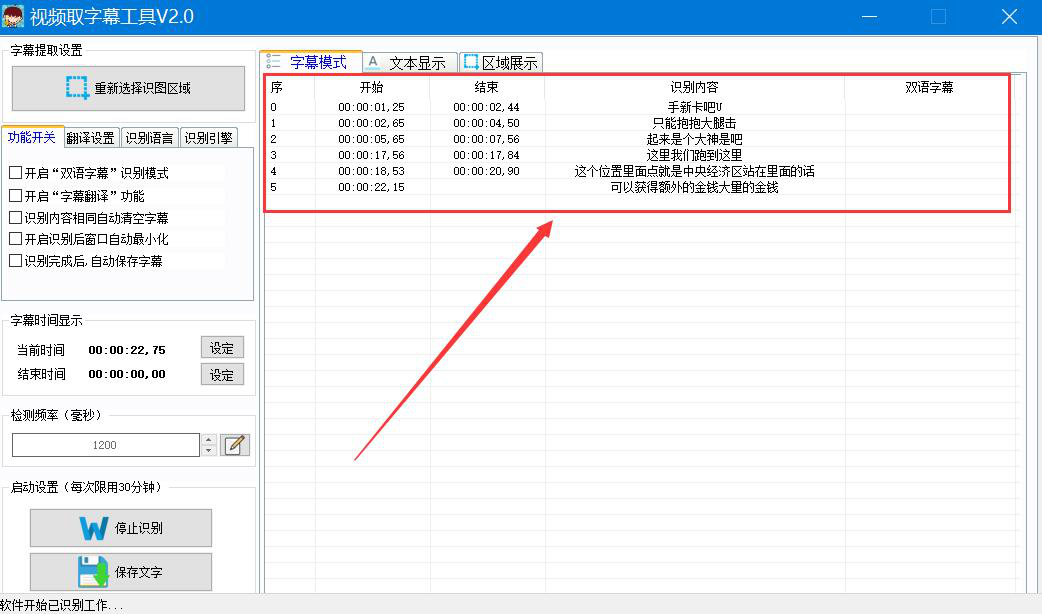Image resolution: width=1042 pixels, height=614 pixels.
Task: Click start time 00:00:18,53
Action: pyautogui.click(x=371, y=171)
